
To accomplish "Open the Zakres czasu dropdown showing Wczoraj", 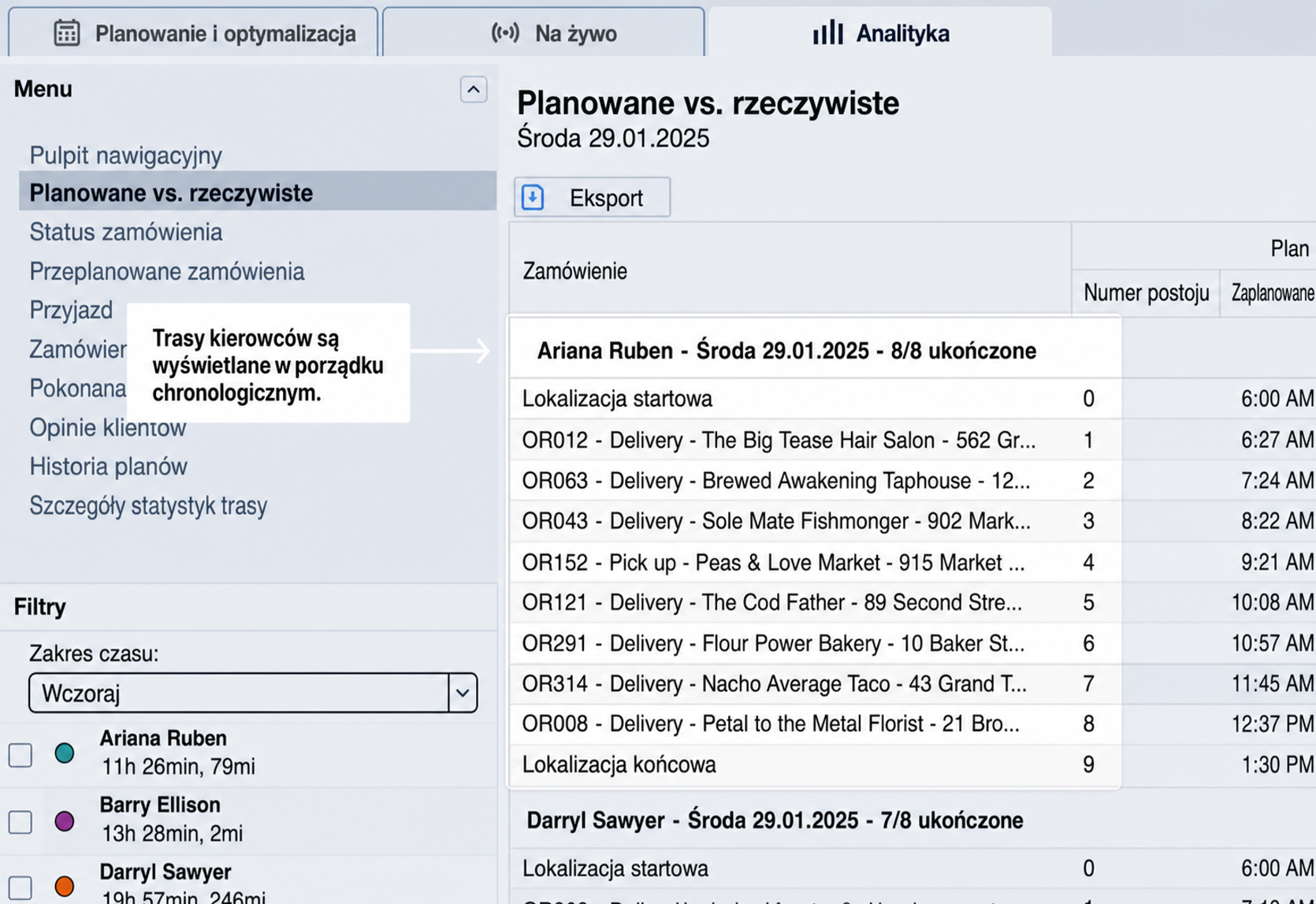I will pos(253,693).
